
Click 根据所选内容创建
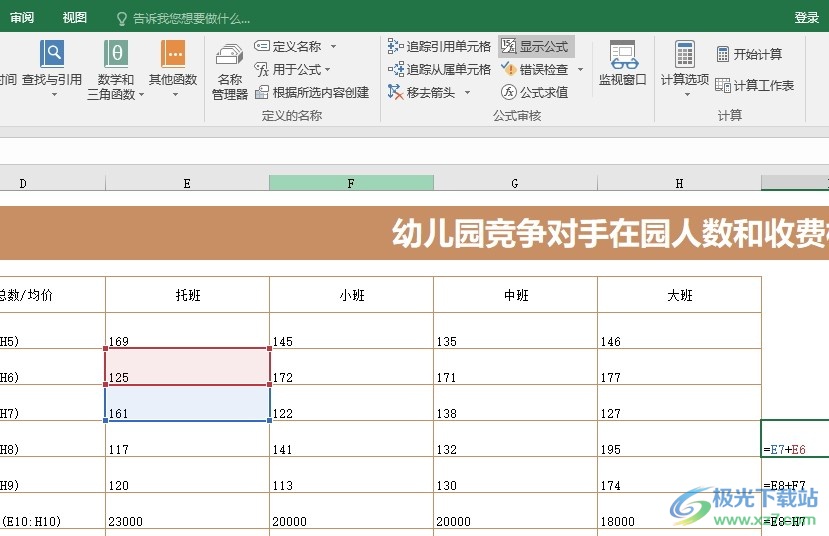click(312, 93)
